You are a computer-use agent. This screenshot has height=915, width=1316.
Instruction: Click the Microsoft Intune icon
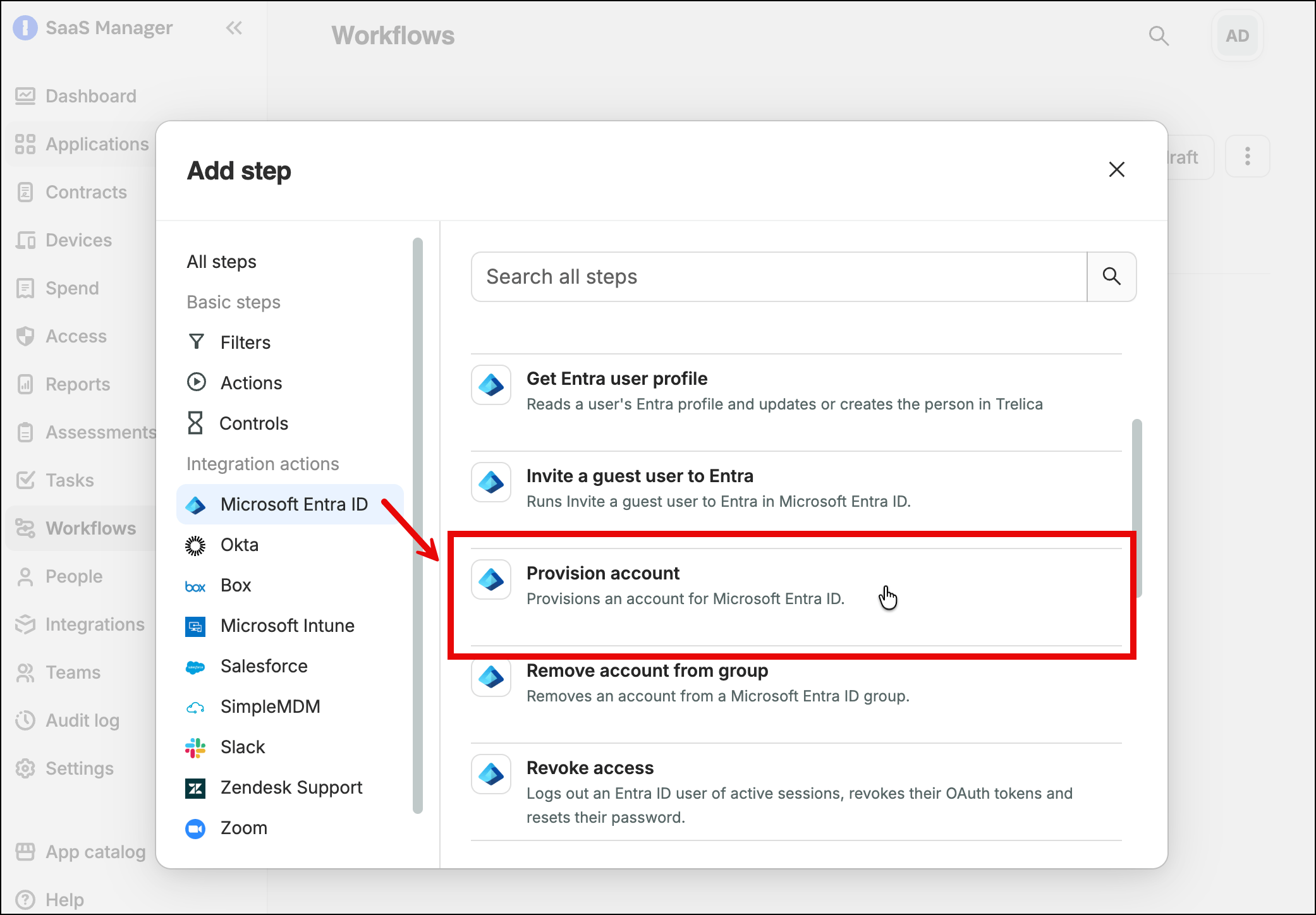pyautogui.click(x=195, y=626)
